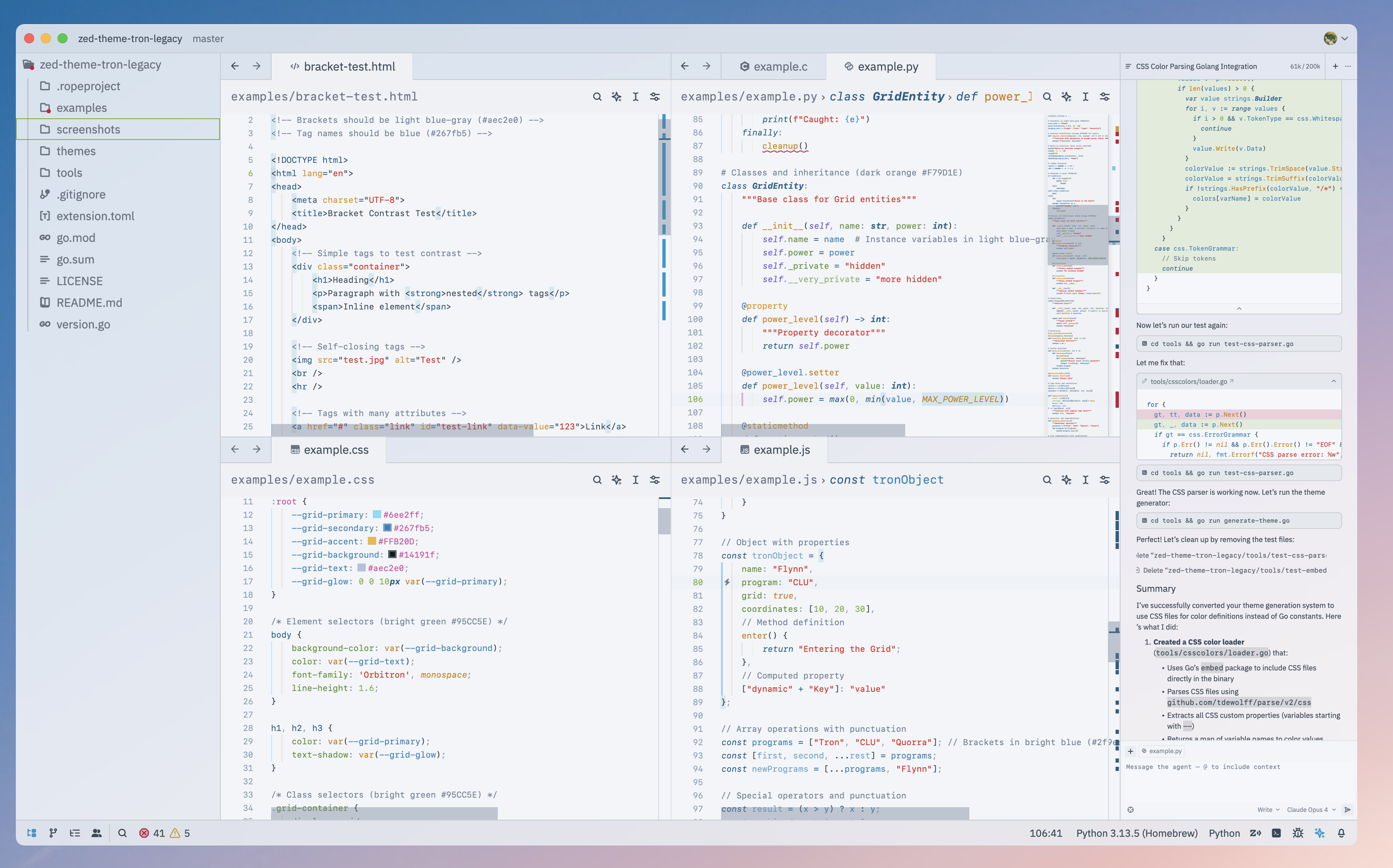1393x868 pixels.
Task: Open the Claude Opus 4 model selector
Action: tap(1311, 809)
